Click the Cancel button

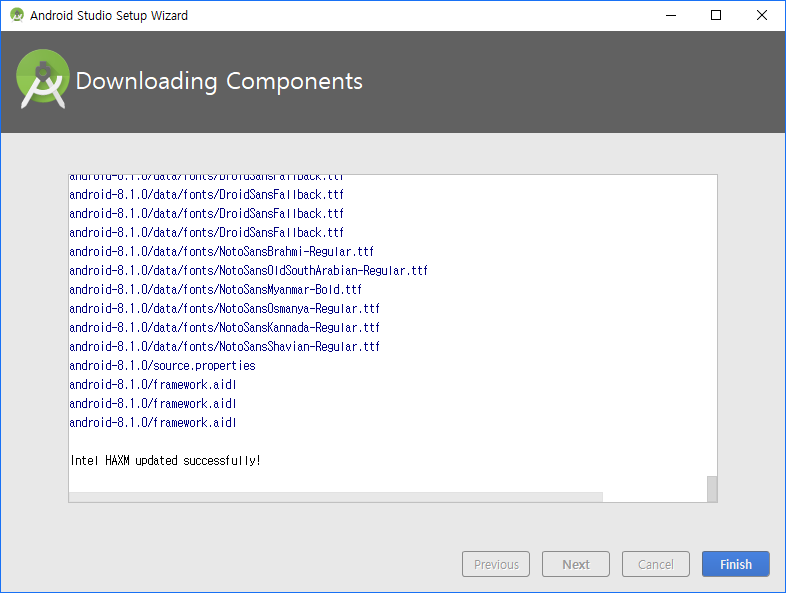pyautogui.click(x=656, y=564)
